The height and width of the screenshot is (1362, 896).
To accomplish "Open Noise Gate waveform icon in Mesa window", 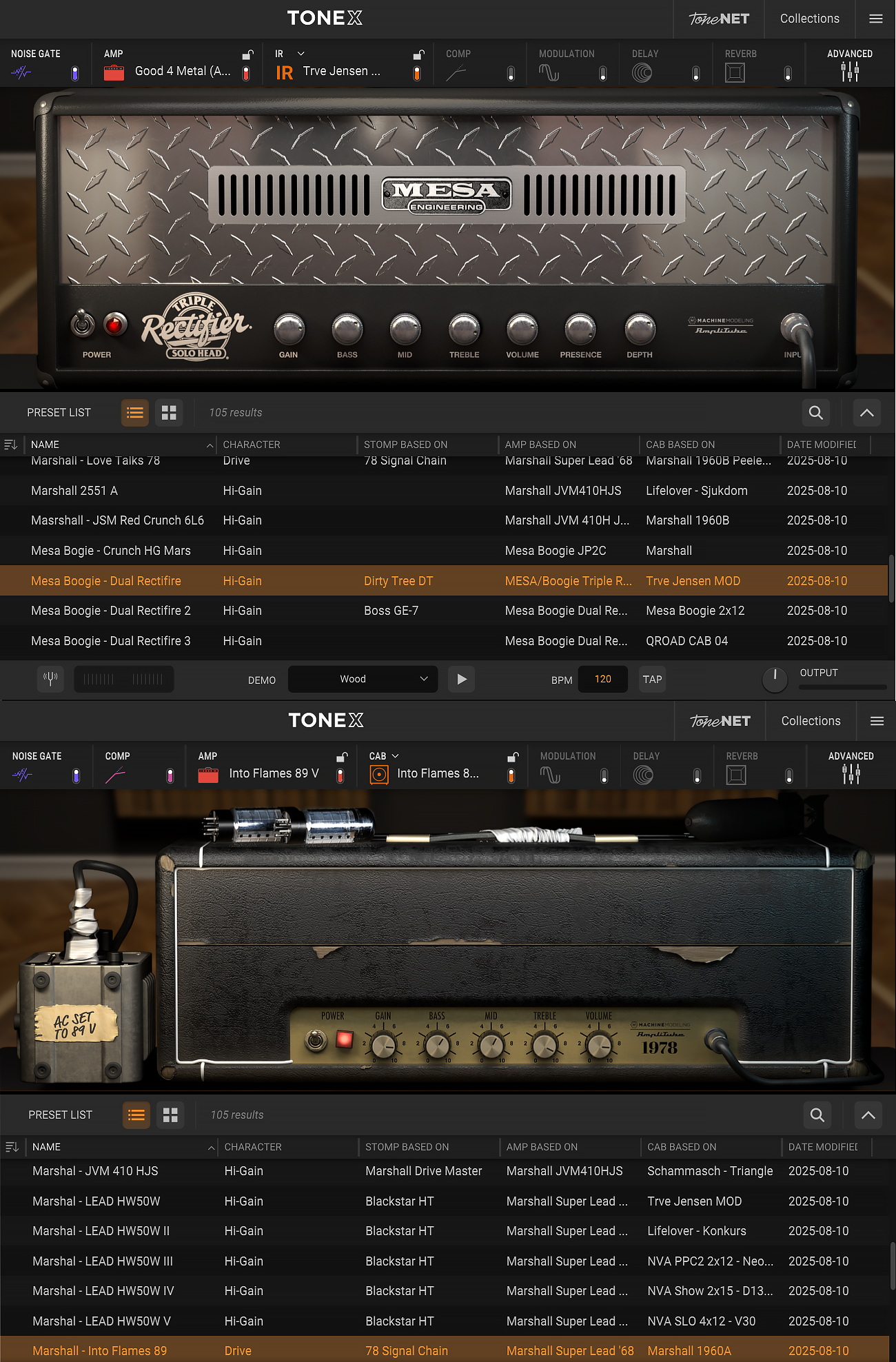I will (21, 72).
